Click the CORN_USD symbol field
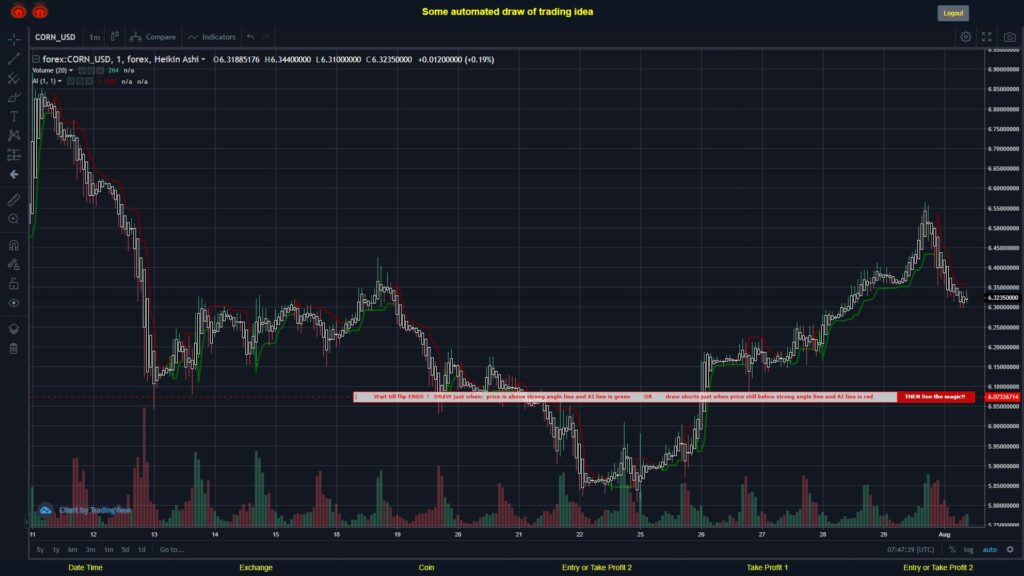 [x=55, y=37]
